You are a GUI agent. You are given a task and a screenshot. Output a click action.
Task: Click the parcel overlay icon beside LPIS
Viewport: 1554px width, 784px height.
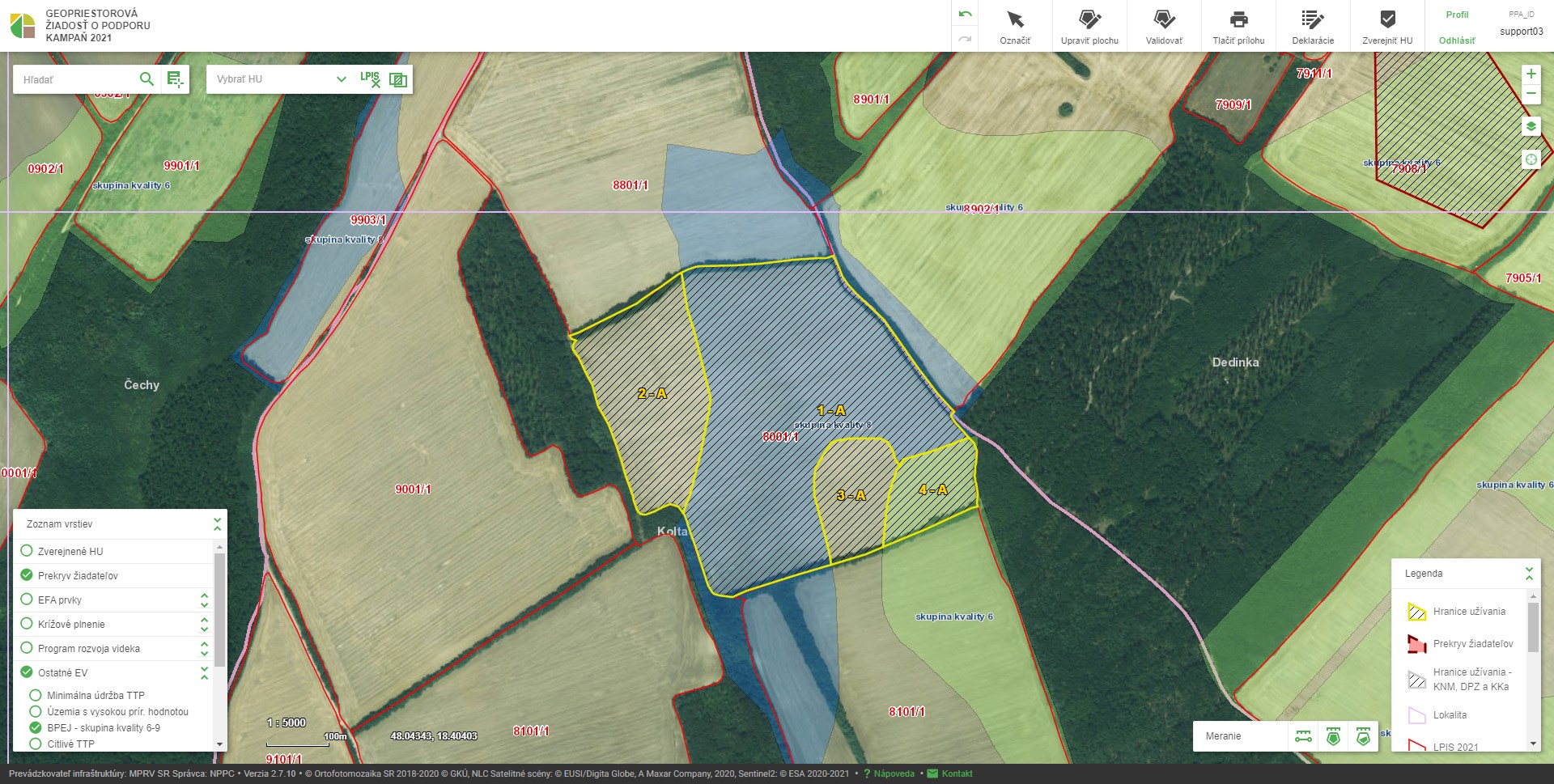pyautogui.click(x=397, y=79)
